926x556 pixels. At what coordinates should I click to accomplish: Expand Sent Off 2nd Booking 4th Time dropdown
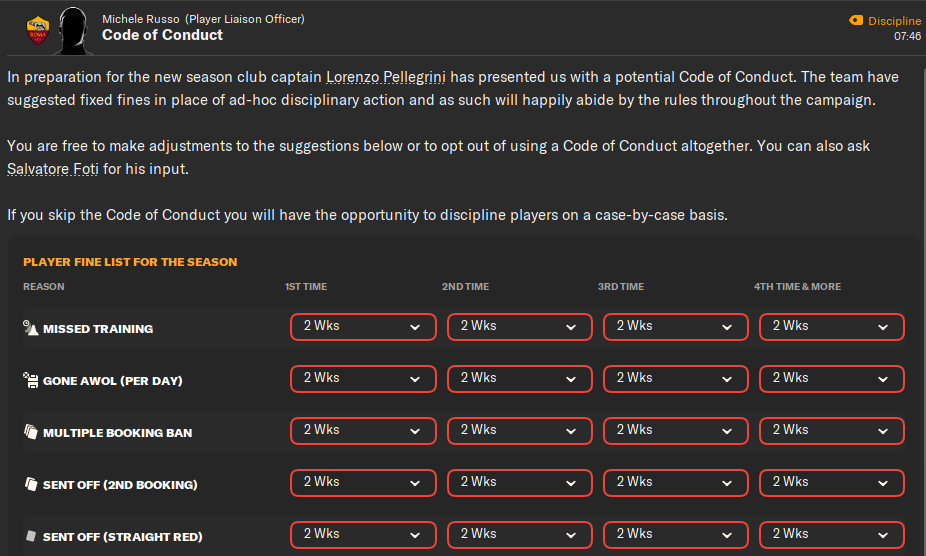point(832,482)
